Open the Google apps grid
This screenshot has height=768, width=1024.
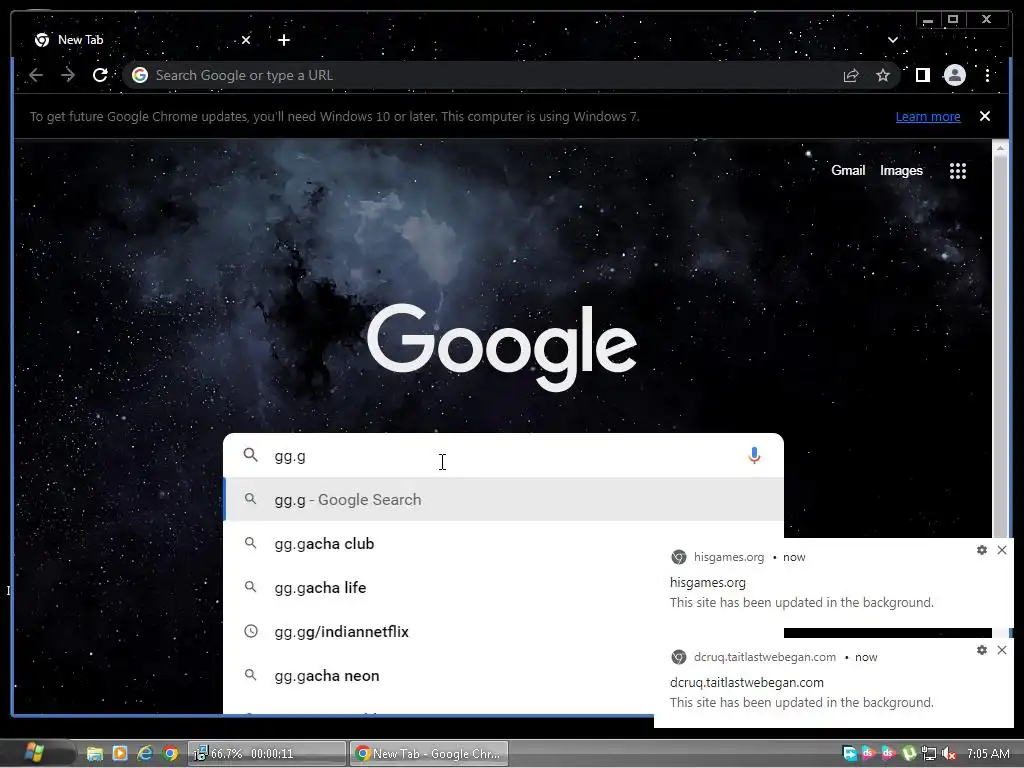click(957, 171)
